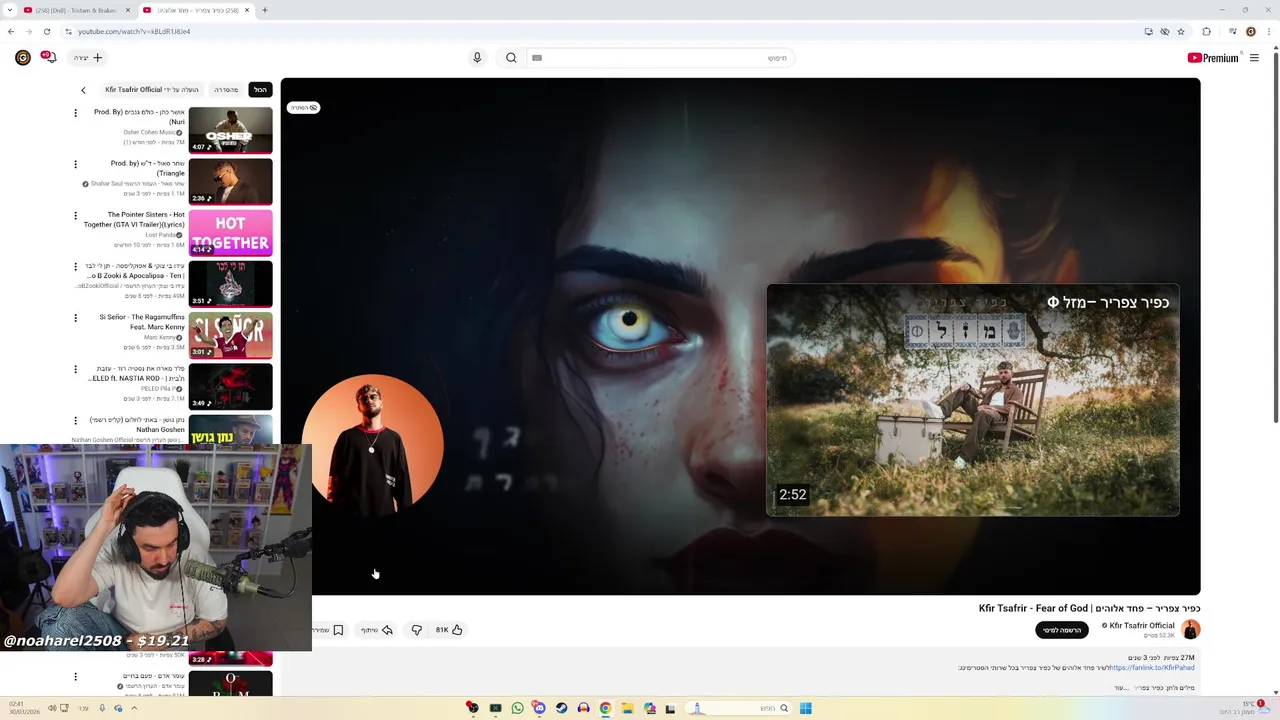Open the Chrome profile avatar
Viewport: 1280px width, 720px height.
point(1249,31)
